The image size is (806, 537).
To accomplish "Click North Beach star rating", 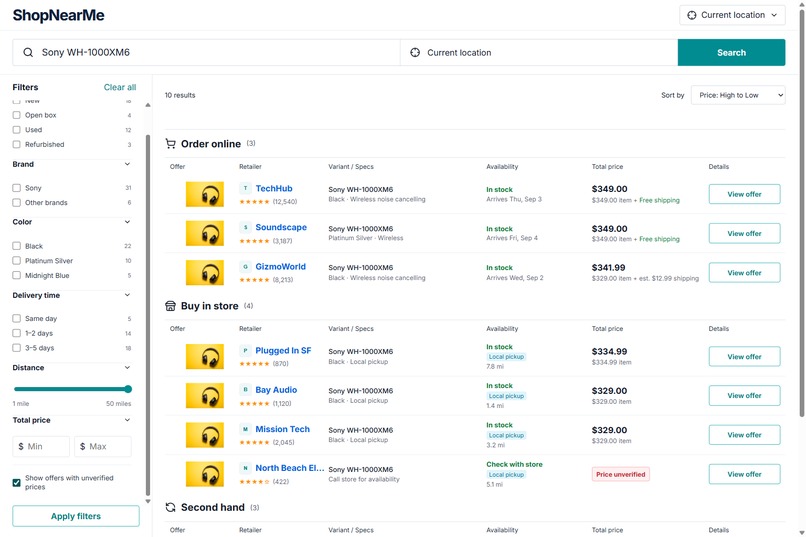I will point(254,482).
